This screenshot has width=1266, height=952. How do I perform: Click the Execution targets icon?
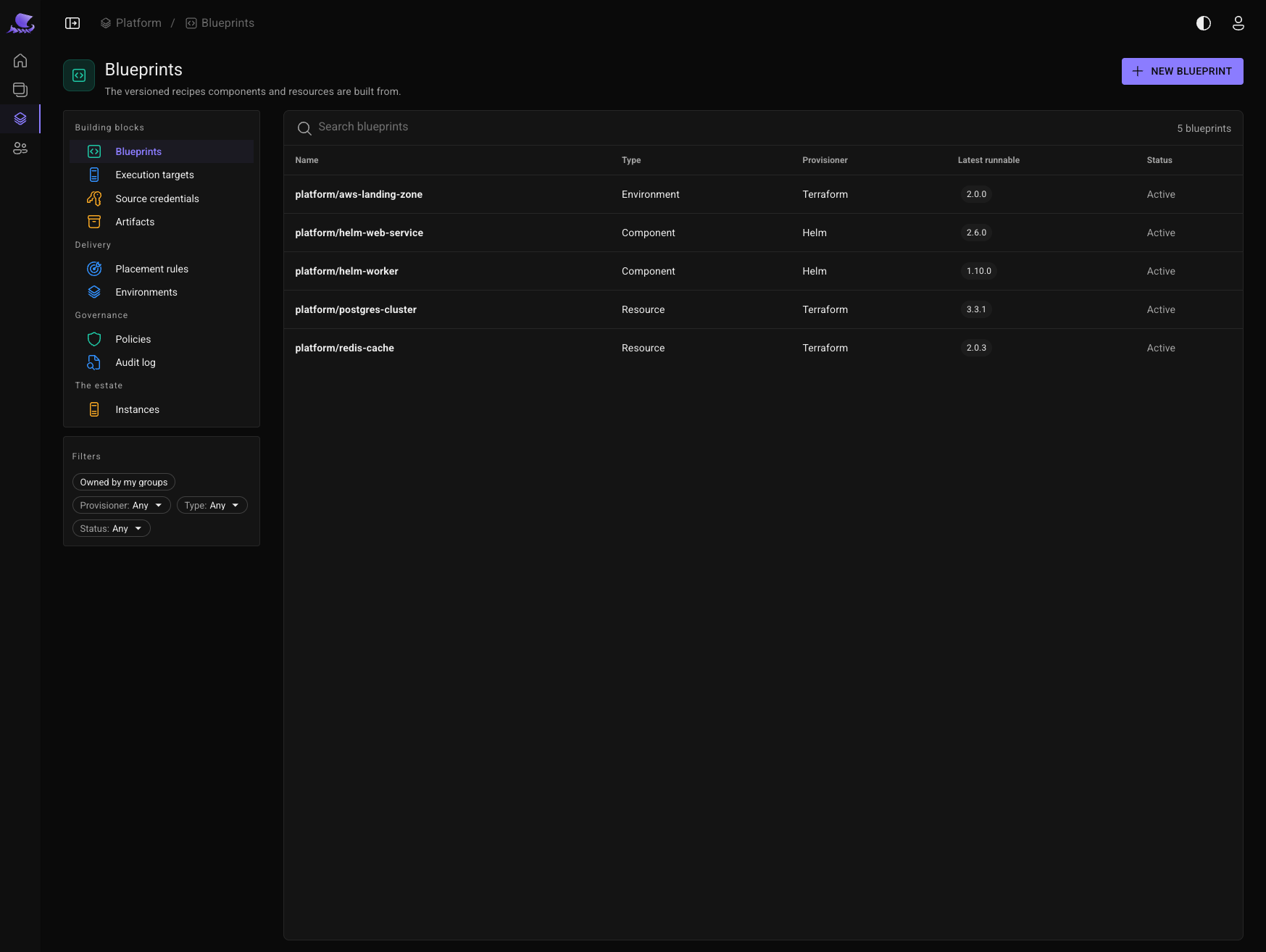[94, 175]
